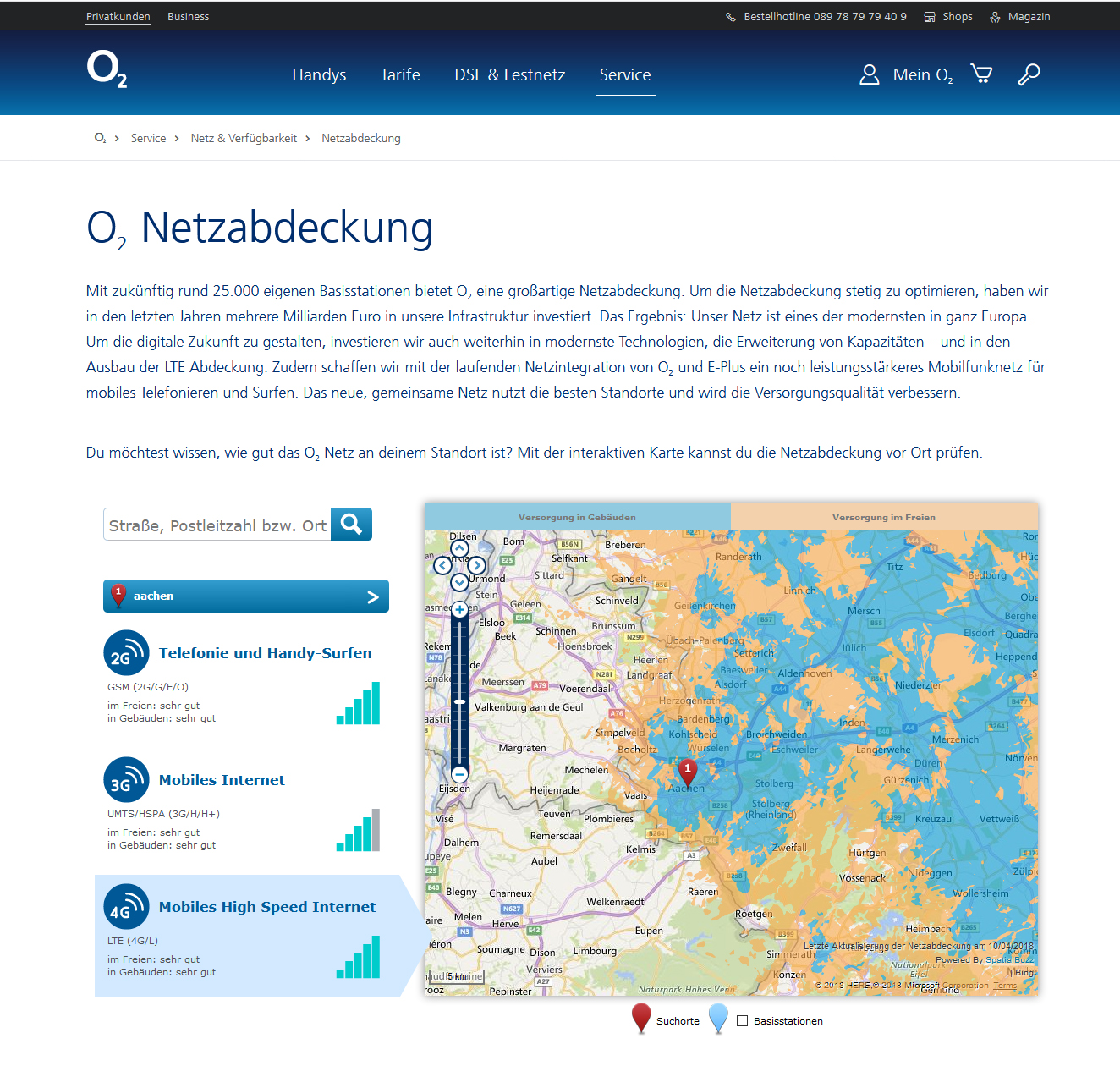Viewport: 1120px width, 1066px height.
Task: Open the Handys menu
Action: 319,74
